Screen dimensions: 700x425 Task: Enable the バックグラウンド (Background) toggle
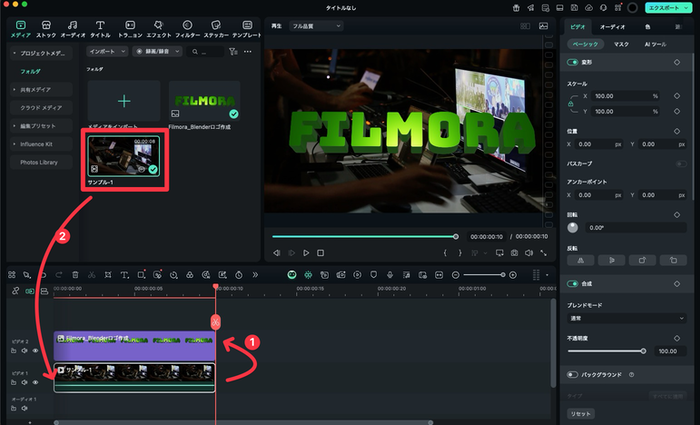(x=573, y=374)
